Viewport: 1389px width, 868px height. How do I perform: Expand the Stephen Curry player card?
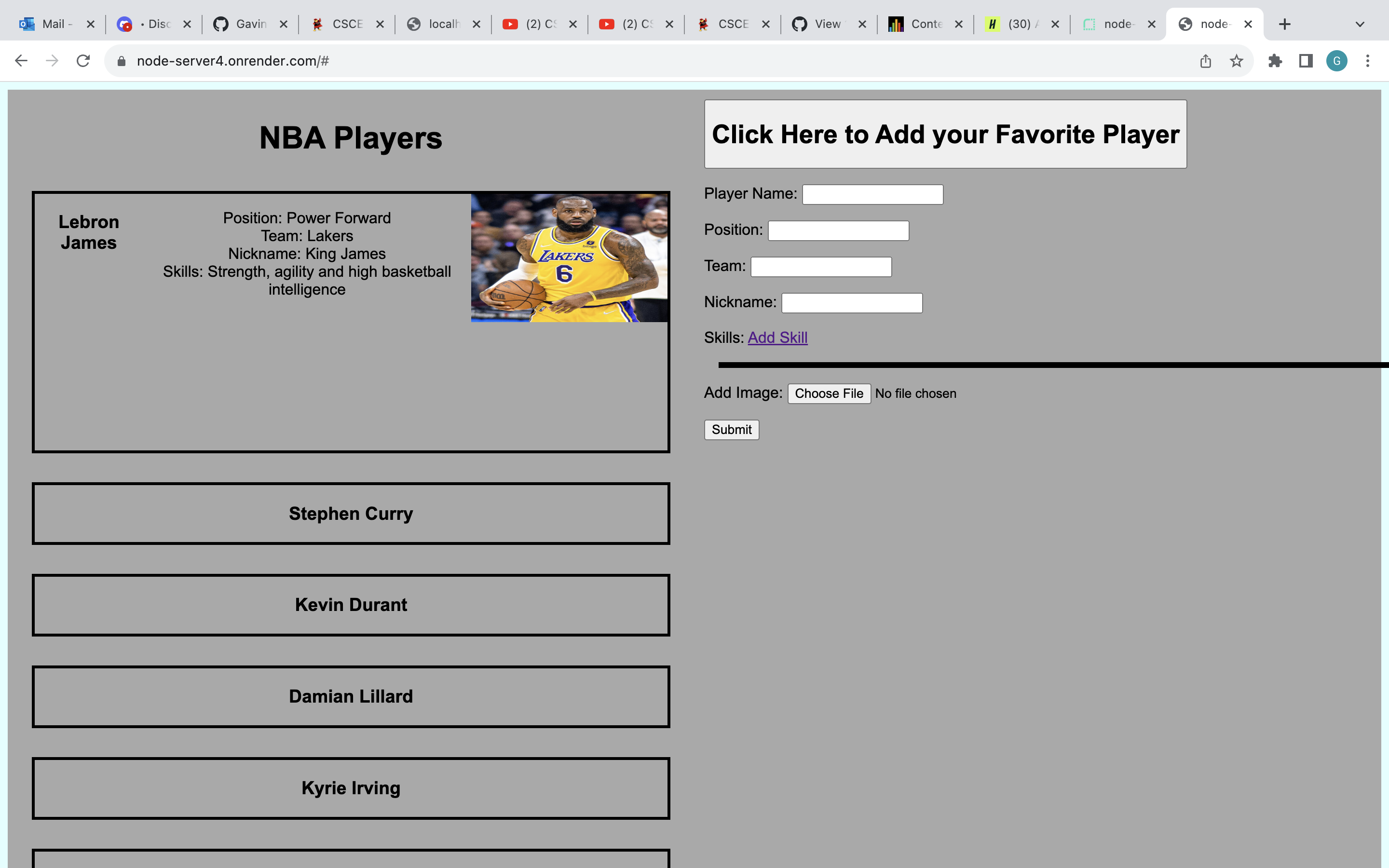[x=351, y=513]
